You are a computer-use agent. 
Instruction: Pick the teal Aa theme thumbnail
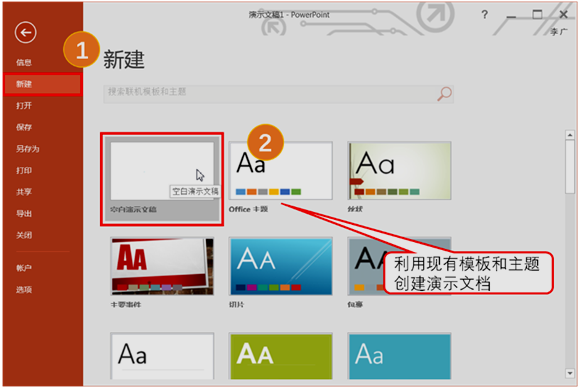(x=399, y=356)
